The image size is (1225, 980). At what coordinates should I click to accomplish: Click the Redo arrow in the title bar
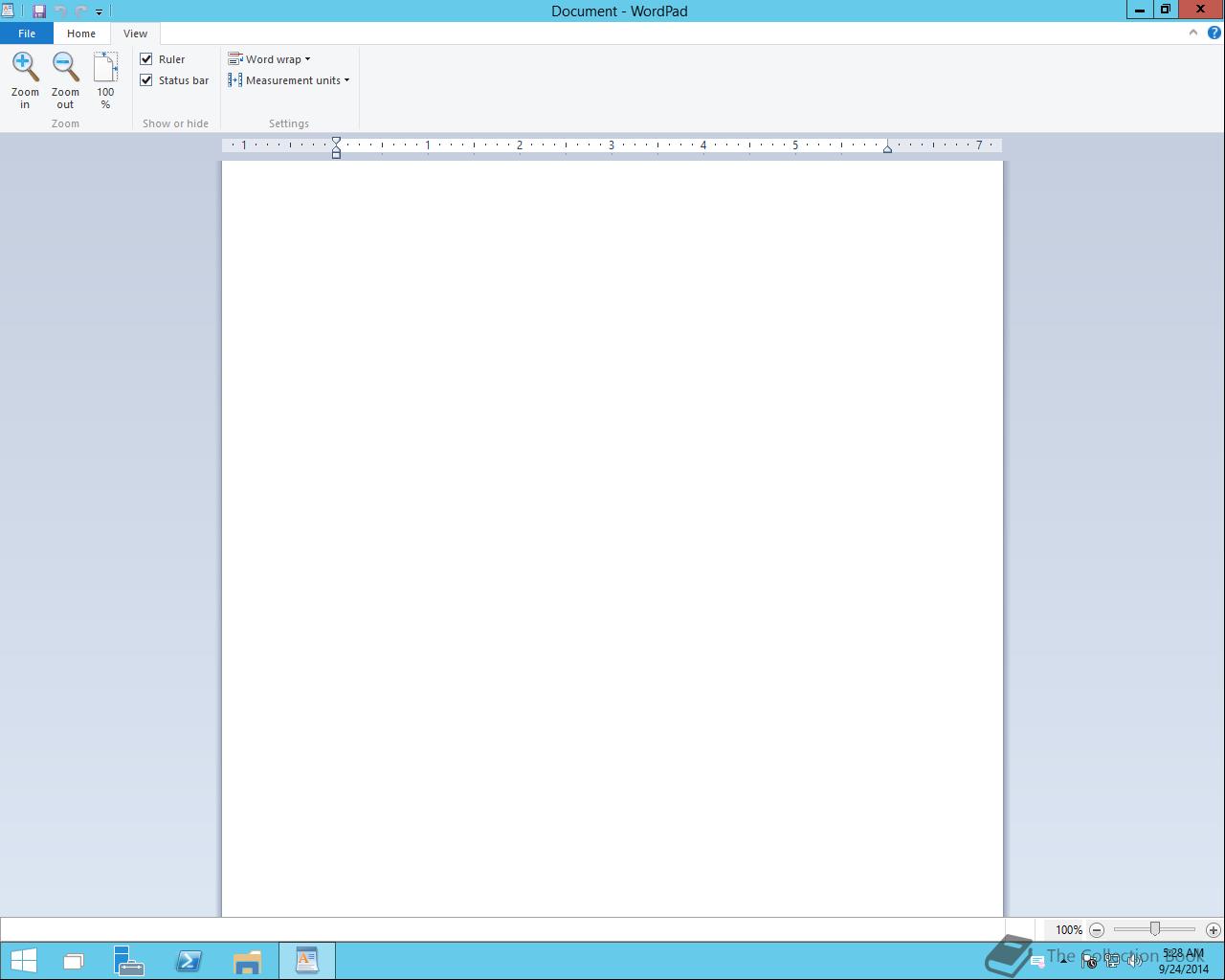pos(80,11)
